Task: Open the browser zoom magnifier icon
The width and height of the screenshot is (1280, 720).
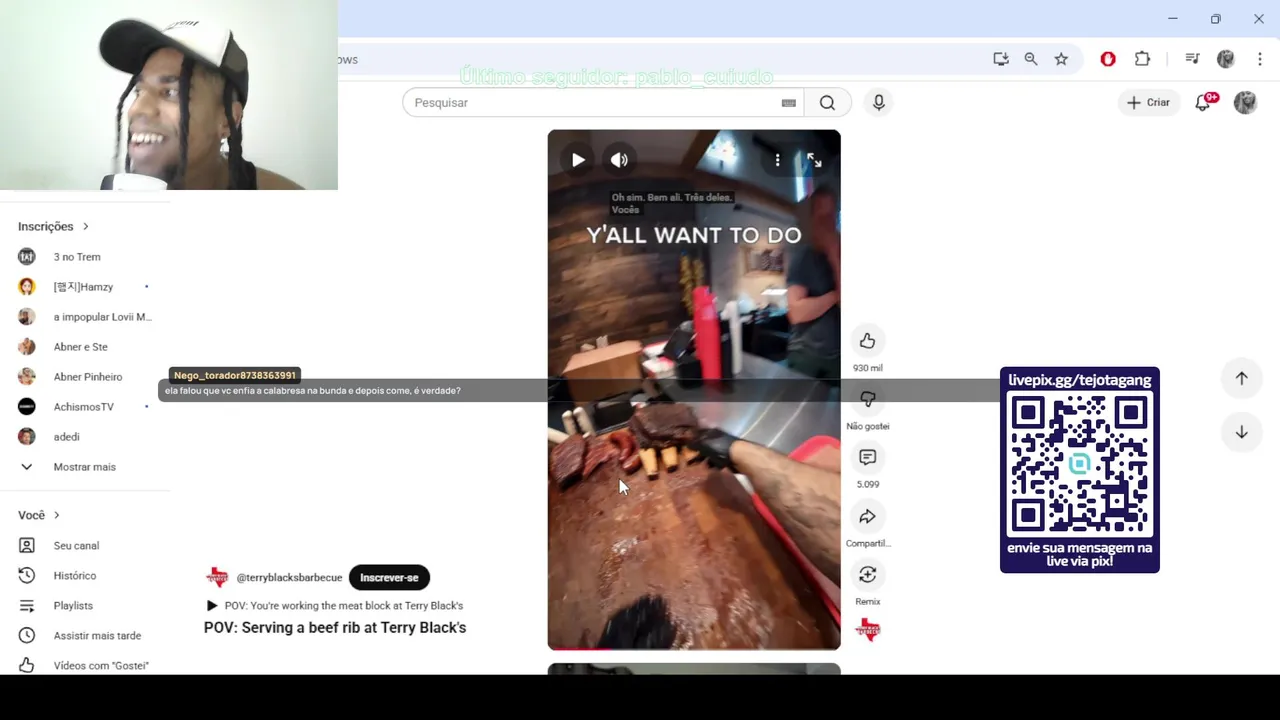Action: point(1031,59)
